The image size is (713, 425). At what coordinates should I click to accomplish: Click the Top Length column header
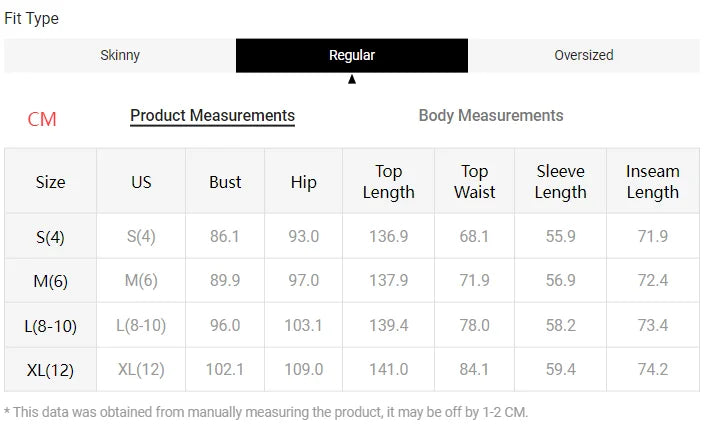(x=388, y=182)
